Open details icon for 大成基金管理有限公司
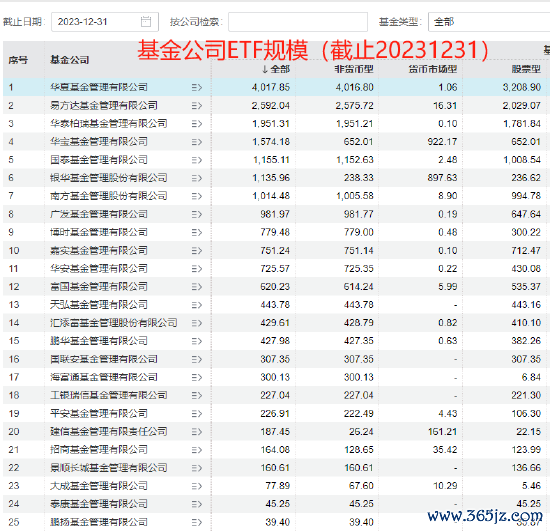Screen dimensions: 550x531 tap(197, 486)
